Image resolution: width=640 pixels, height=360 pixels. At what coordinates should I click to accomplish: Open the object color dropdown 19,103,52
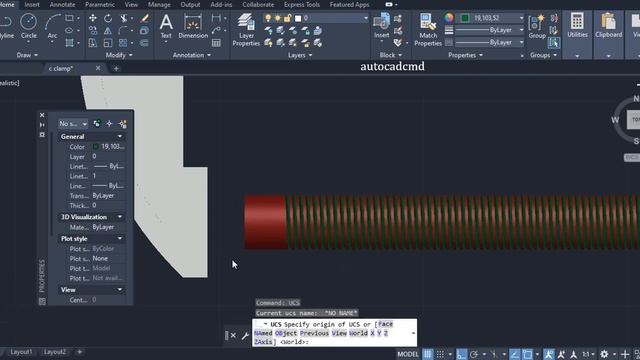pos(492,18)
